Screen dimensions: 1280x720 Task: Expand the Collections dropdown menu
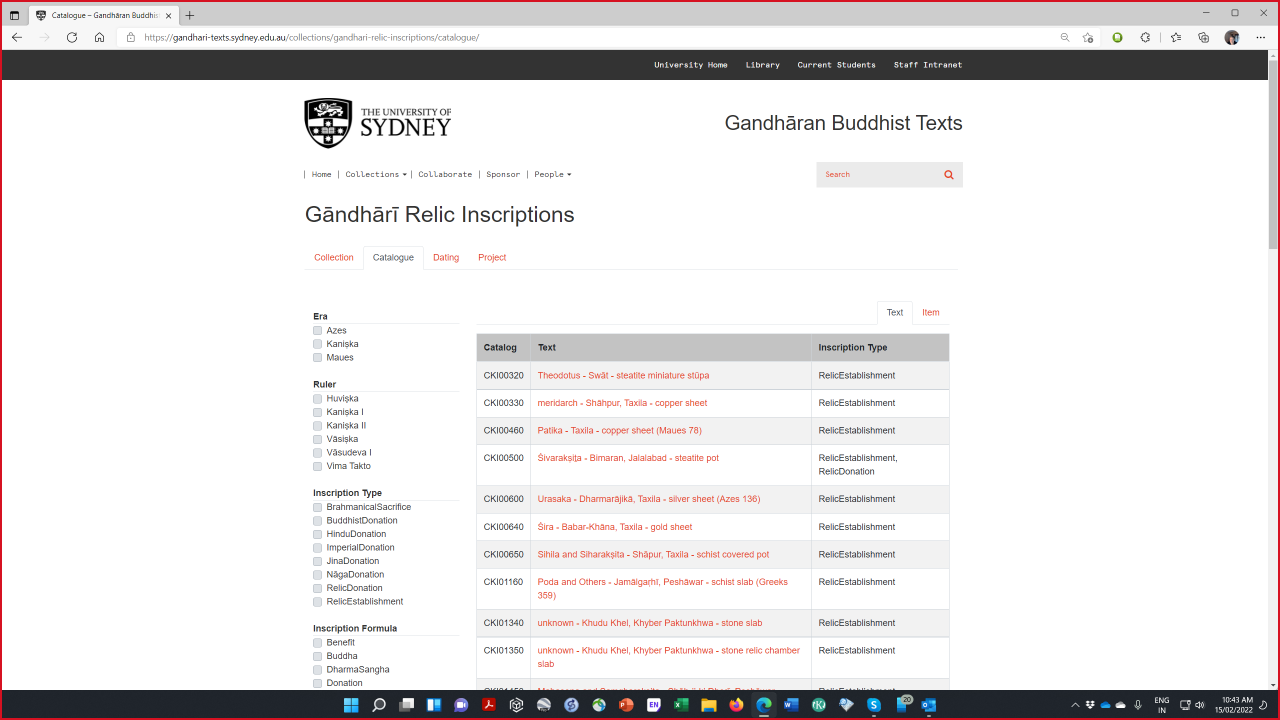375,175
